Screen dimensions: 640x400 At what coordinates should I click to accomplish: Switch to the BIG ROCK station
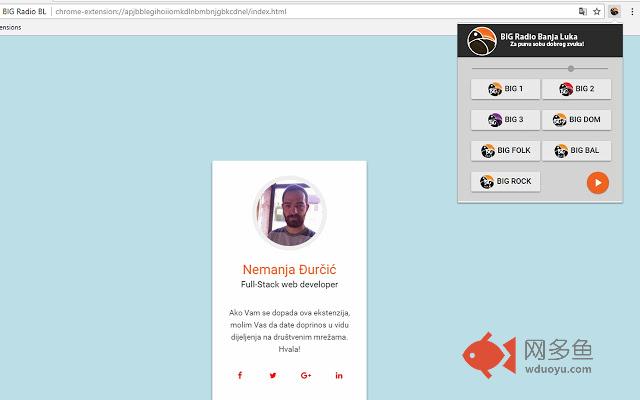tap(505, 181)
